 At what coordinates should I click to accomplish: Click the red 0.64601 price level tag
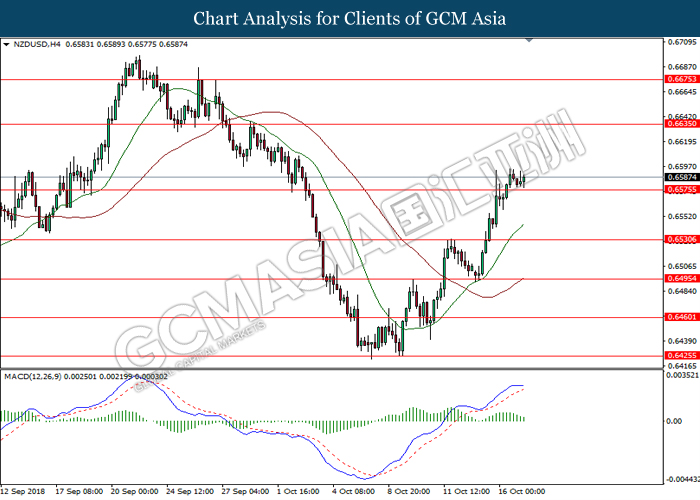(681, 317)
